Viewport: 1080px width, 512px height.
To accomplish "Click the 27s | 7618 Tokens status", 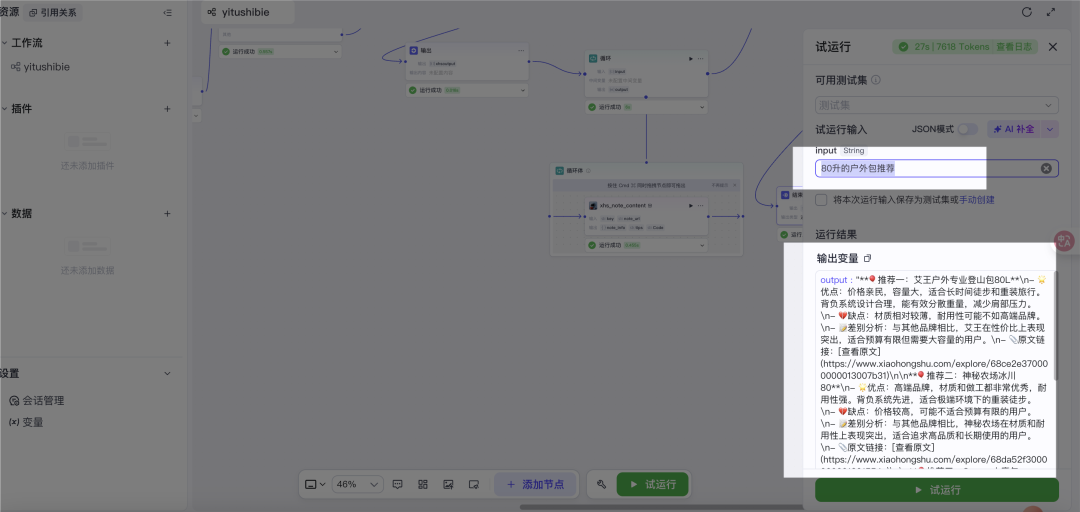I will click(950, 47).
